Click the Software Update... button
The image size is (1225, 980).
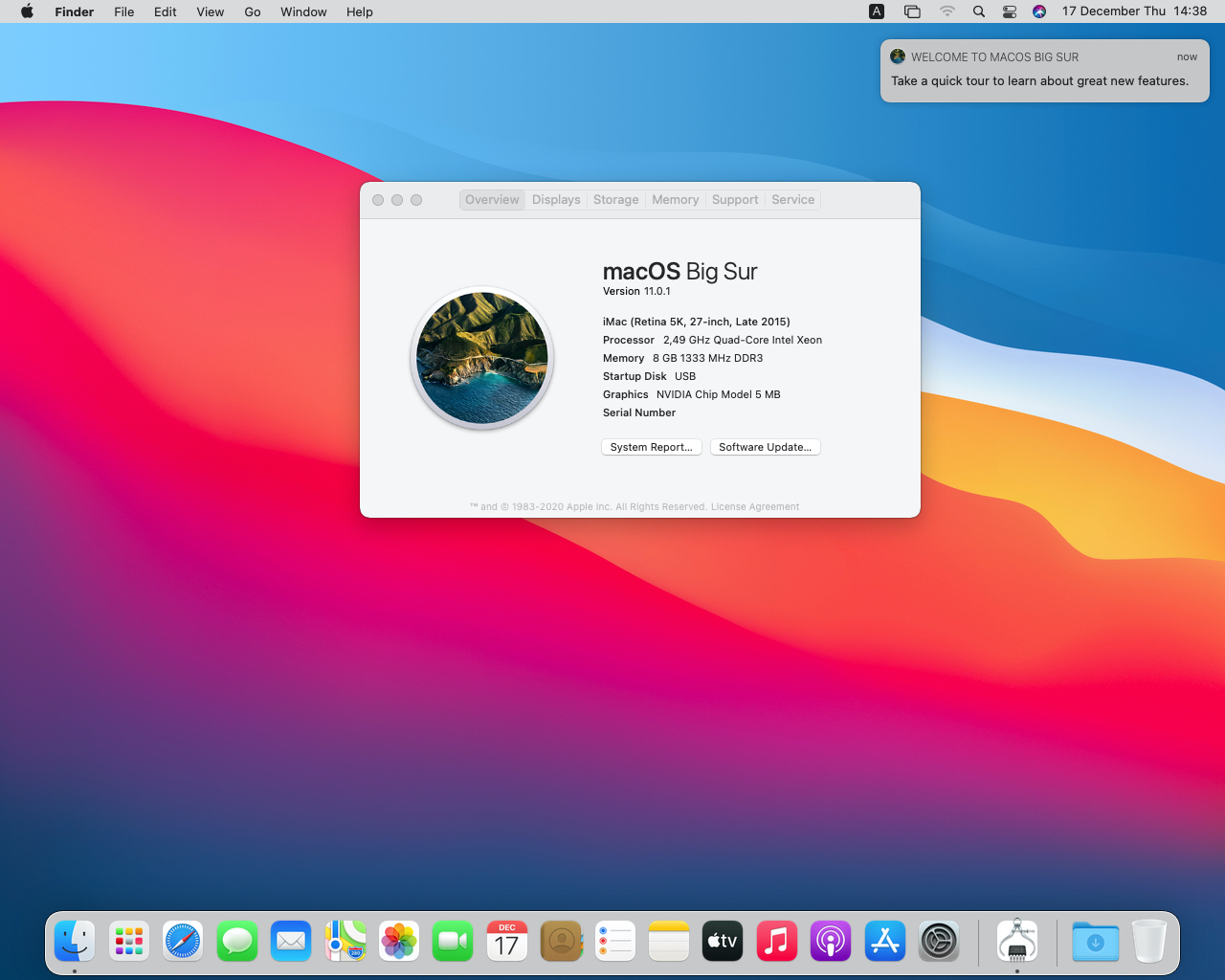(x=765, y=447)
